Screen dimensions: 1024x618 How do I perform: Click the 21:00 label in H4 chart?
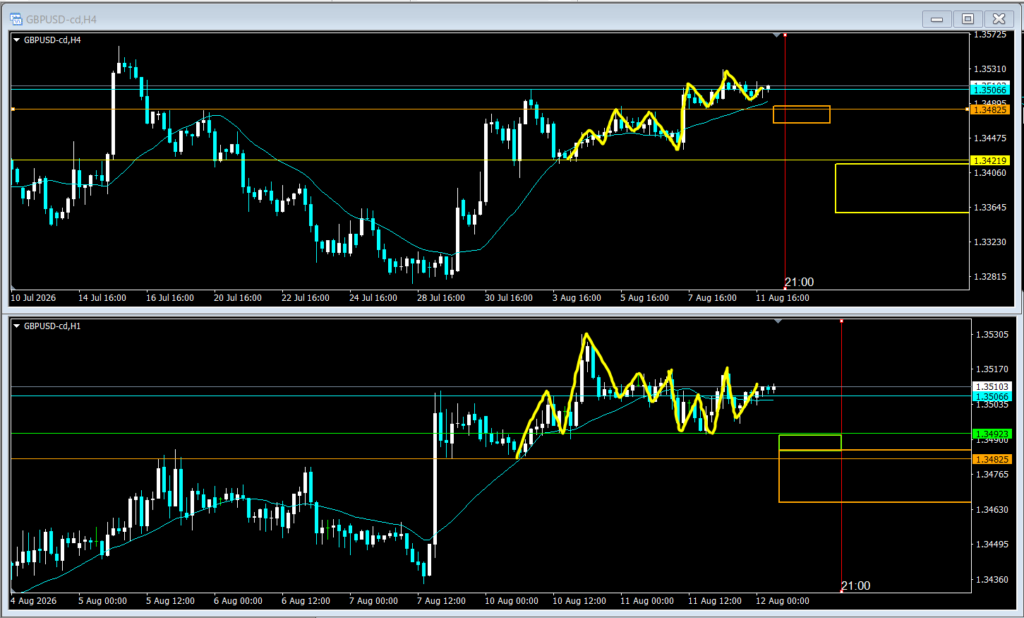tap(799, 282)
